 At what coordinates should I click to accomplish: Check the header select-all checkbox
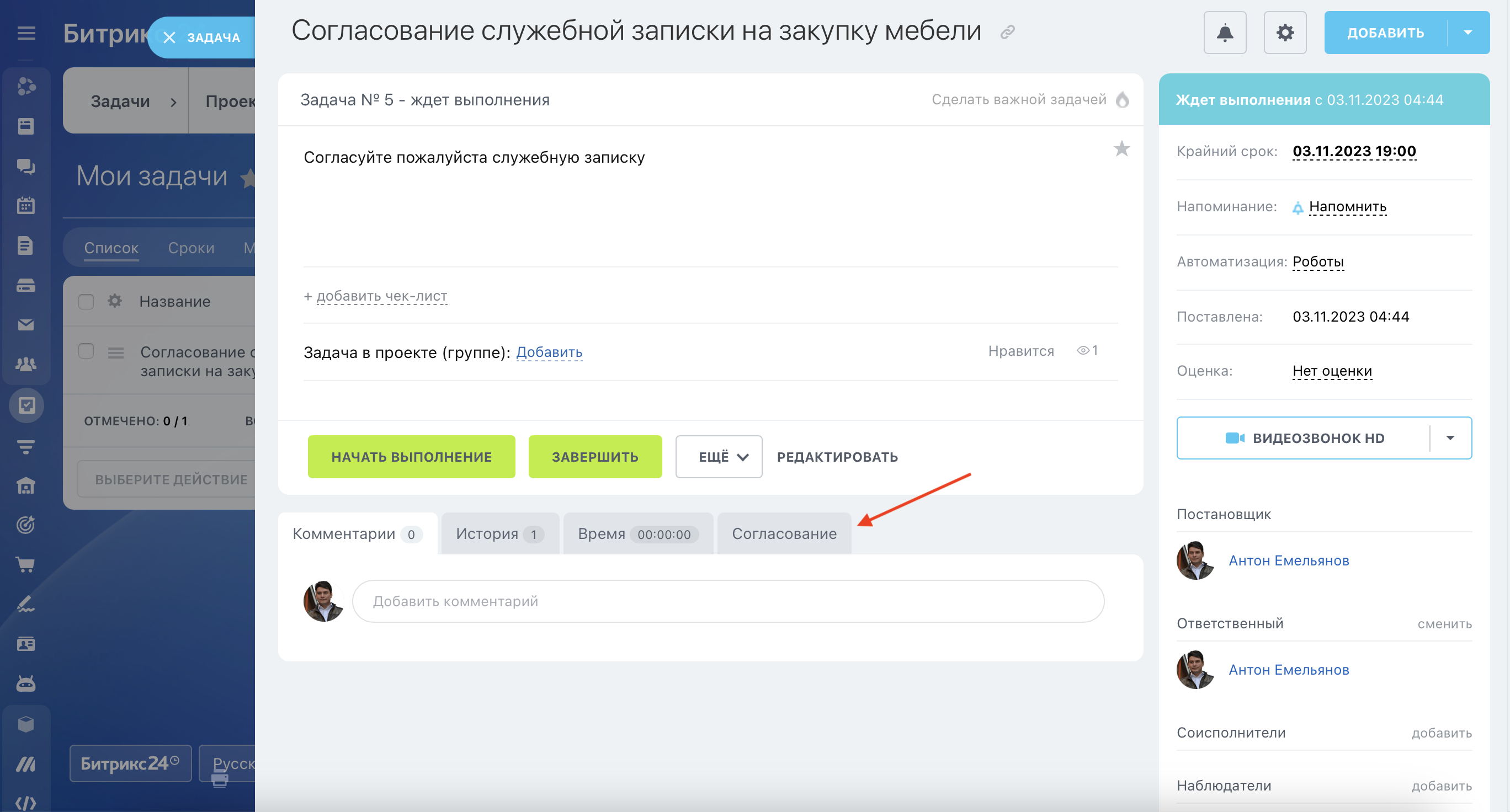[x=86, y=301]
